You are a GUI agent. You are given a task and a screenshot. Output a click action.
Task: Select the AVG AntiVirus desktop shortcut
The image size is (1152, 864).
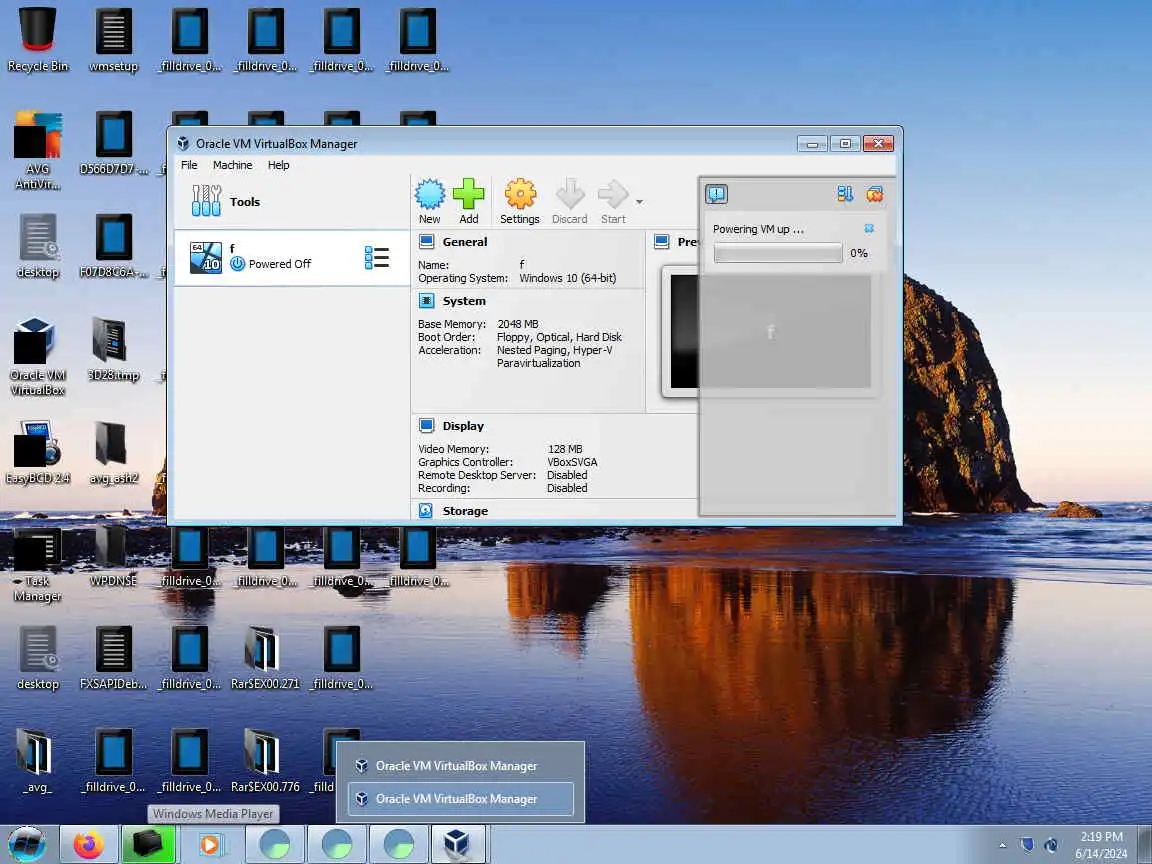(37, 151)
